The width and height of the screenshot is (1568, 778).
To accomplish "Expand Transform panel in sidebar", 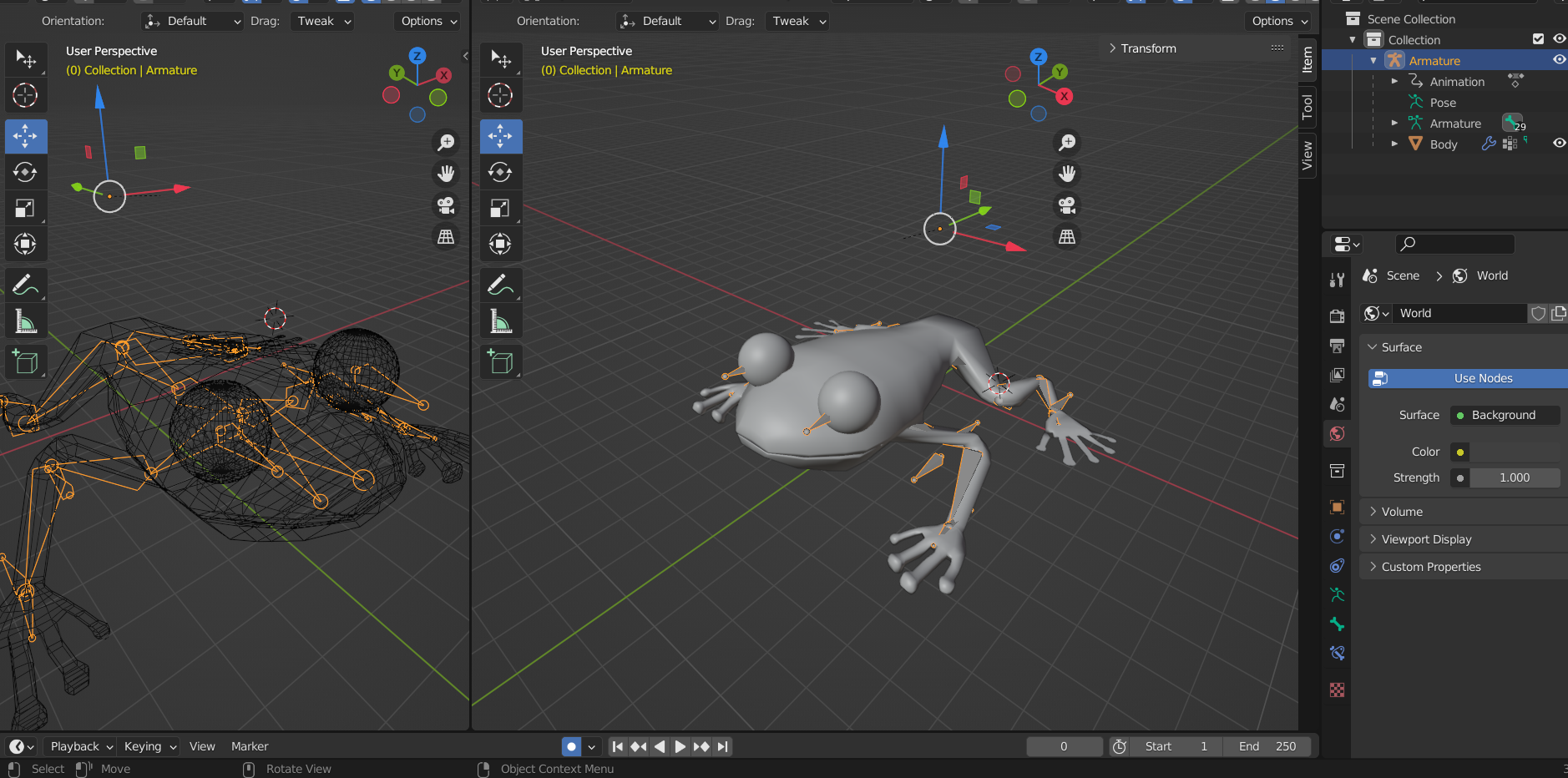I will coord(1141,48).
